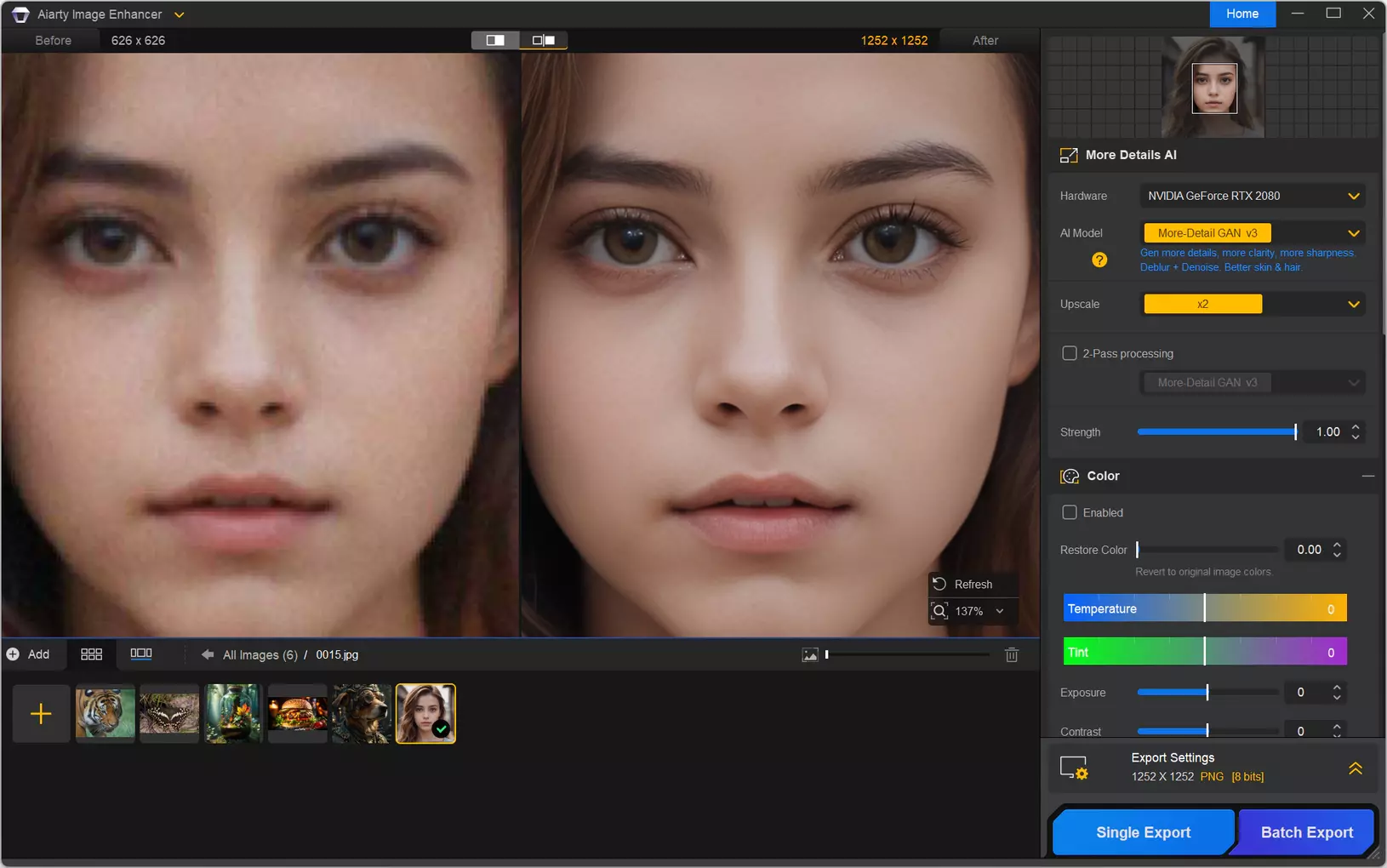The width and height of the screenshot is (1387, 868).
Task: Expand the Export Settings panel
Action: [x=1355, y=768]
